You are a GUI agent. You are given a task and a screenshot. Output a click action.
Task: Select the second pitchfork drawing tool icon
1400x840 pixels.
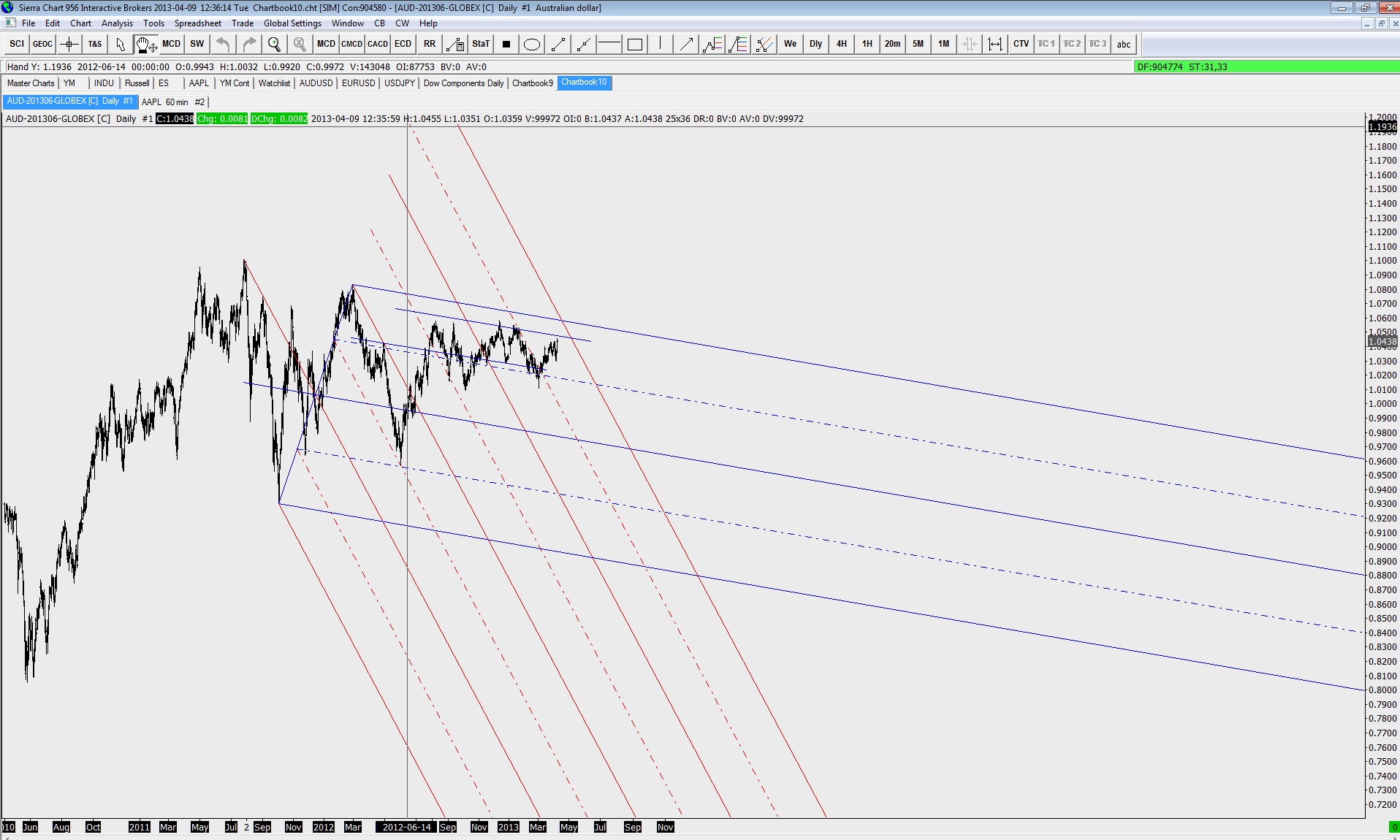738,44
